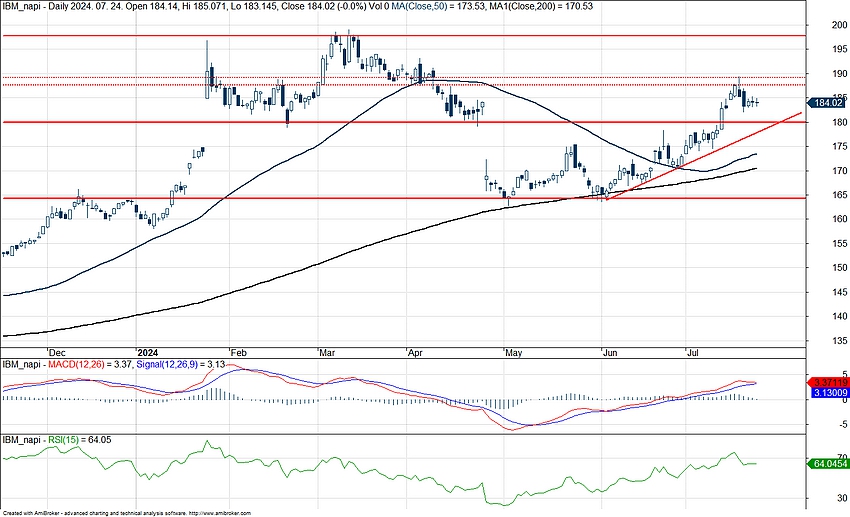Click the green 64.0454 RSI value tag
This screenshot has height=517, width=850.
pos(828,464)
